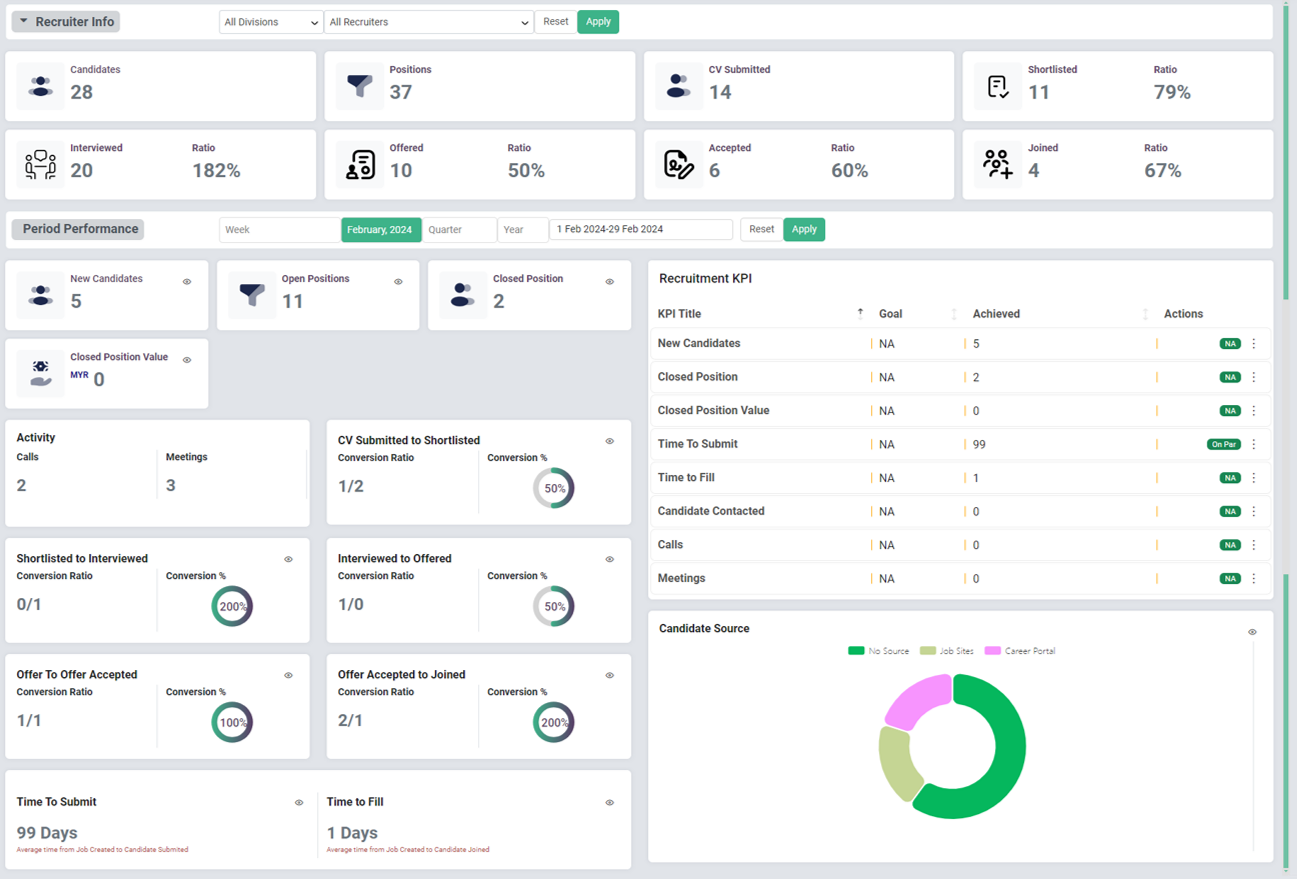Click Reset next to All Recruiters
Viewport: 1297px width, 879px height.
[x=556, y=22]
